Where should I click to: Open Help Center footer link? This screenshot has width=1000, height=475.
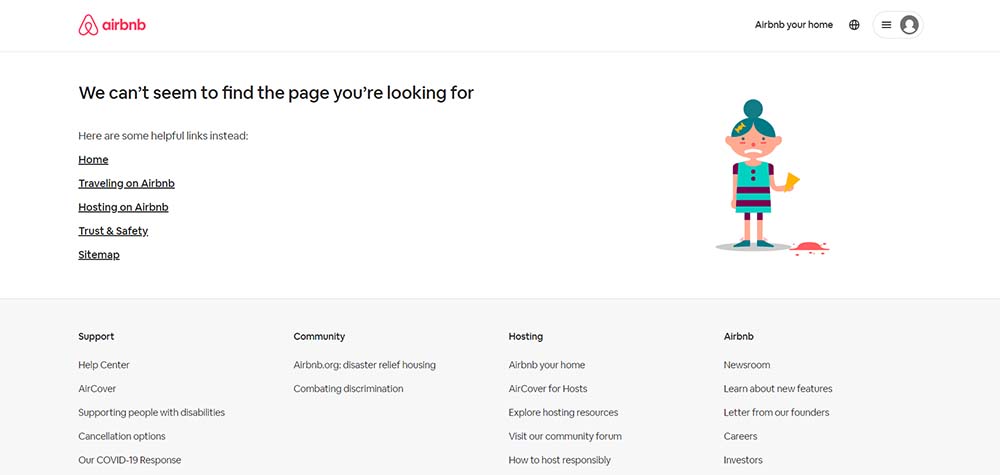pyautogui.click(x=104, y=365)
